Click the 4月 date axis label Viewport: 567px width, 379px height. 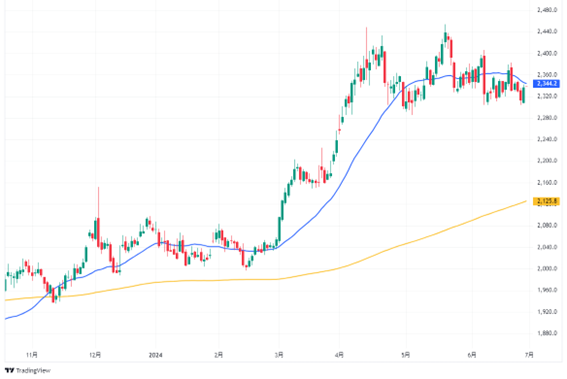tap(339, 355)
